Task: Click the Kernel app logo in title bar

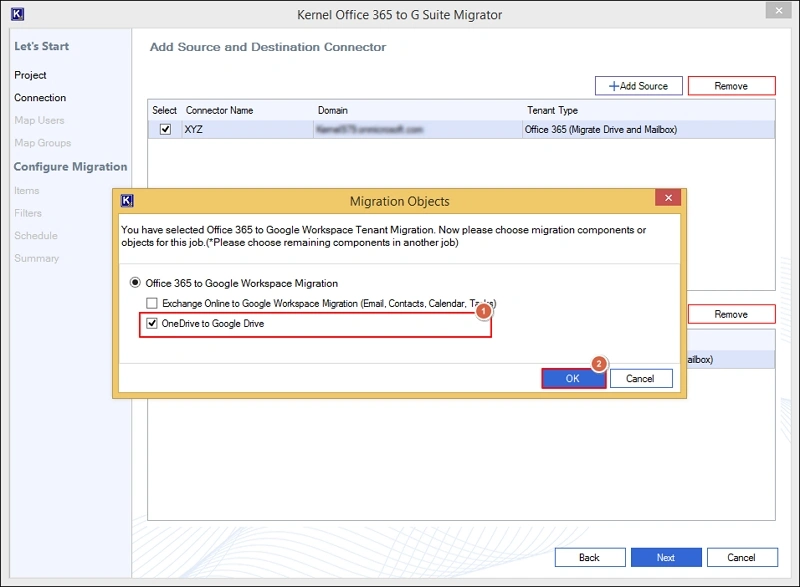Action: click(16, 14)
